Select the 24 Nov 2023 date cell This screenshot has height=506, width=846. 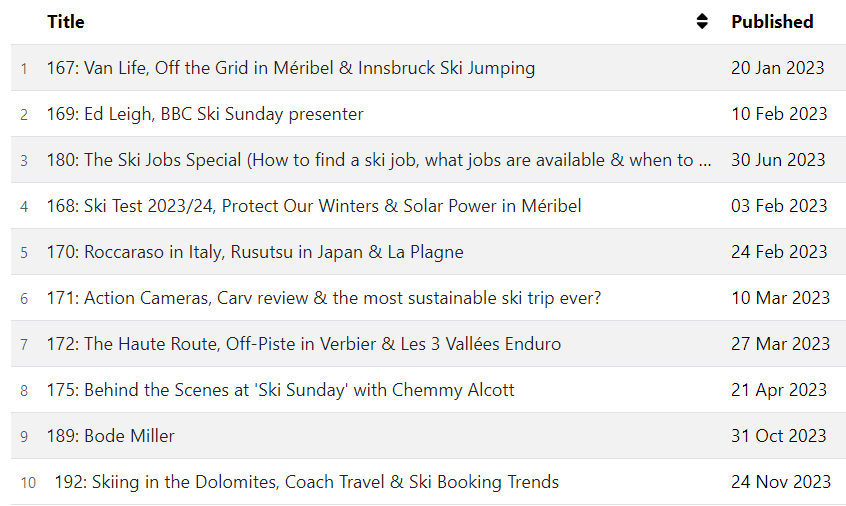[x=780, y=482]
